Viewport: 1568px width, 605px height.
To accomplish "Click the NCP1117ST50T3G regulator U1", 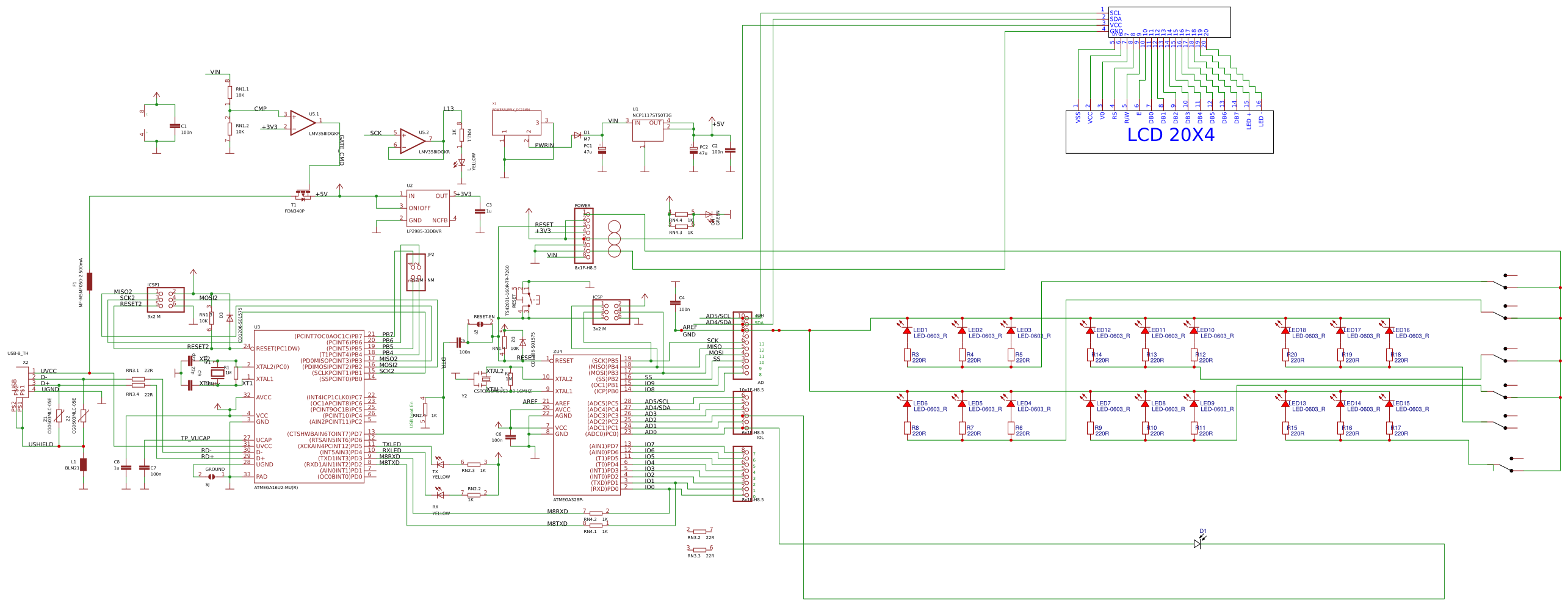I will (x=648, y=130).
